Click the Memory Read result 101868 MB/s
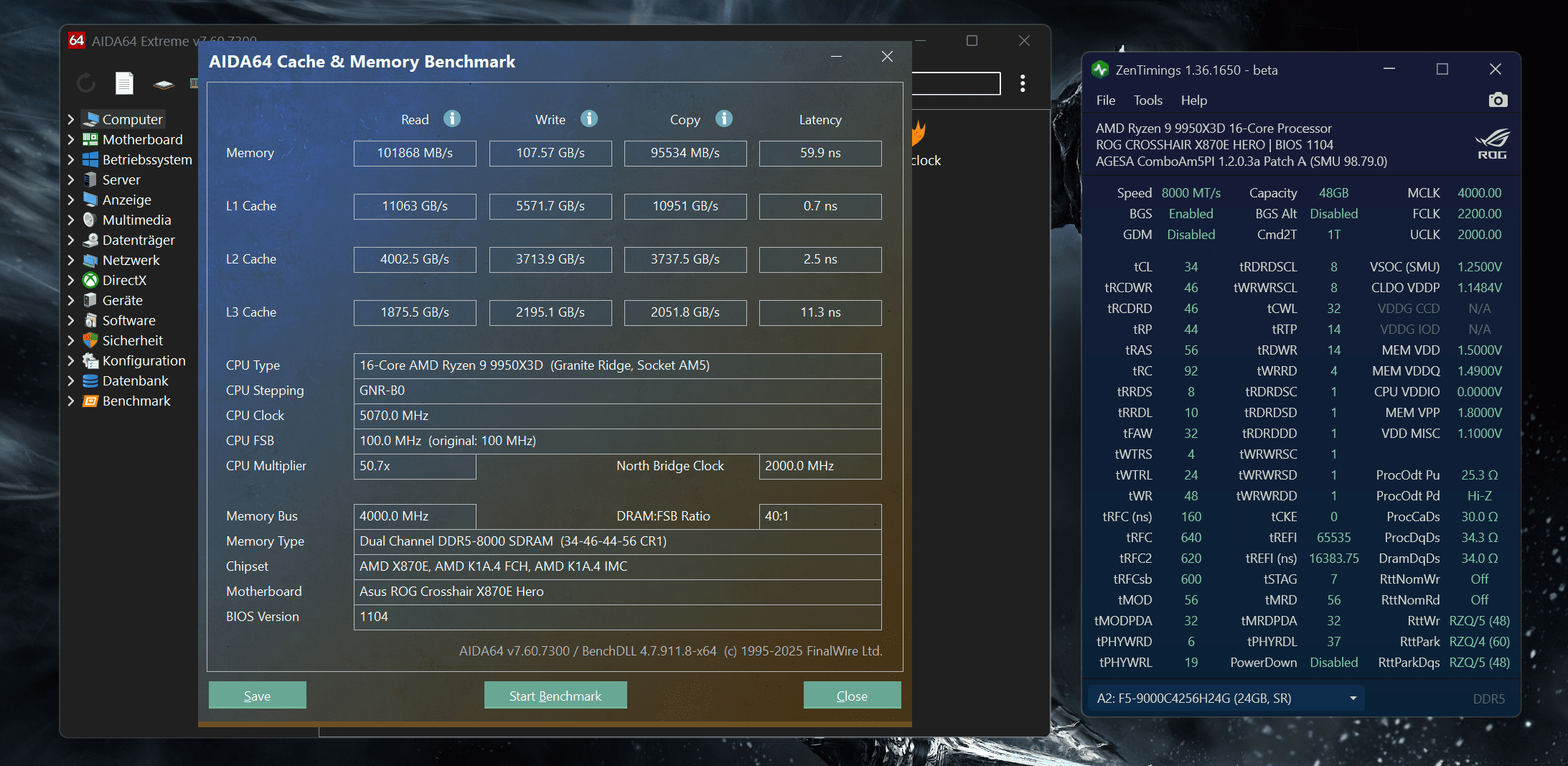Image resolution: width=1568 pixels, height=766 pixels. coord(415,153)
